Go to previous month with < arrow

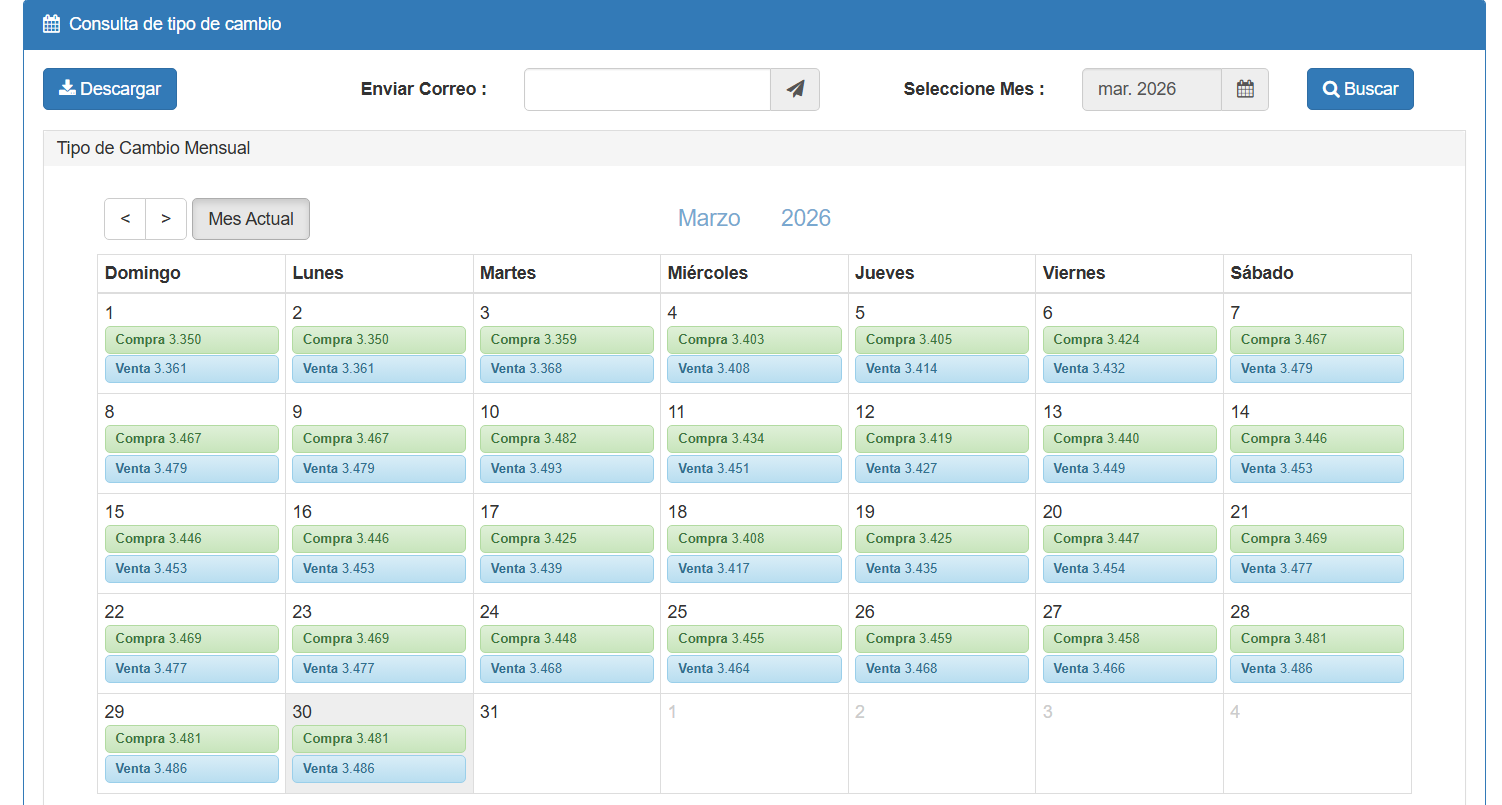[125, 219]
